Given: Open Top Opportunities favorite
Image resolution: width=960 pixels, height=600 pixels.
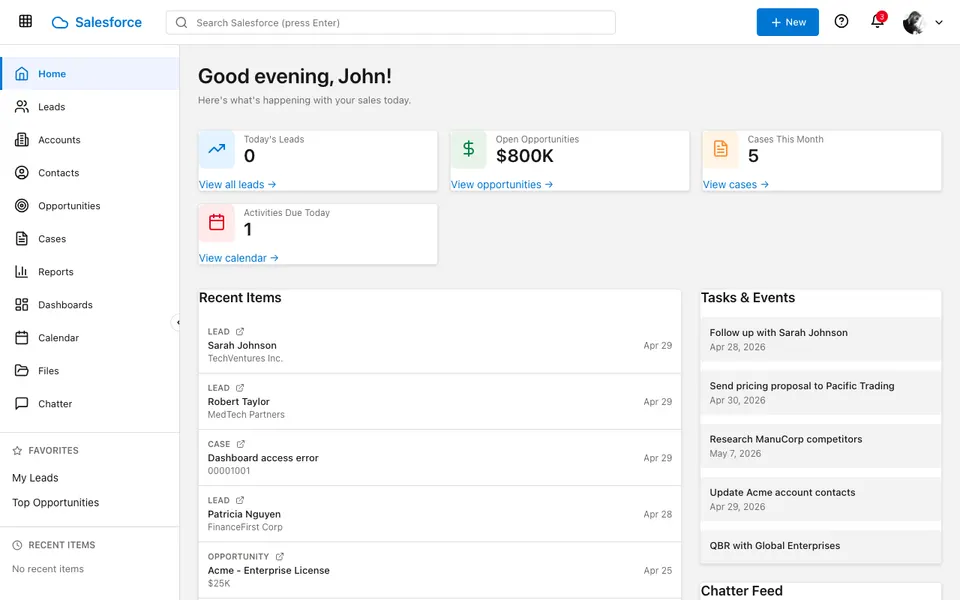Looking at the screenshot, I should [55, 502].
